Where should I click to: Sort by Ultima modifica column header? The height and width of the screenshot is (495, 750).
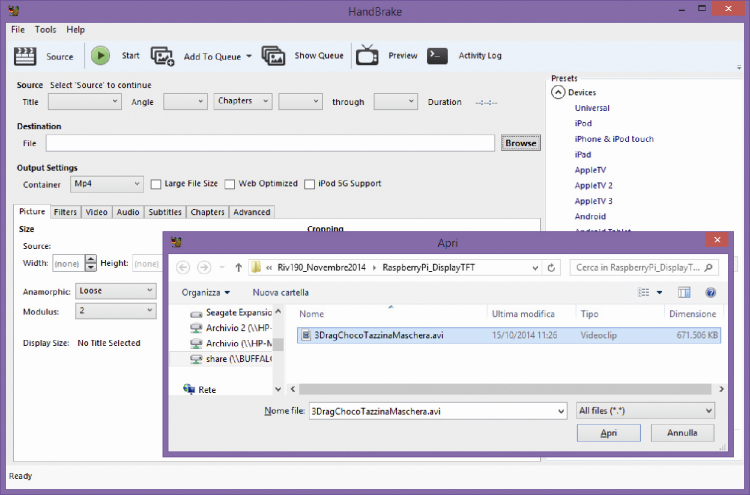(523, 314)
